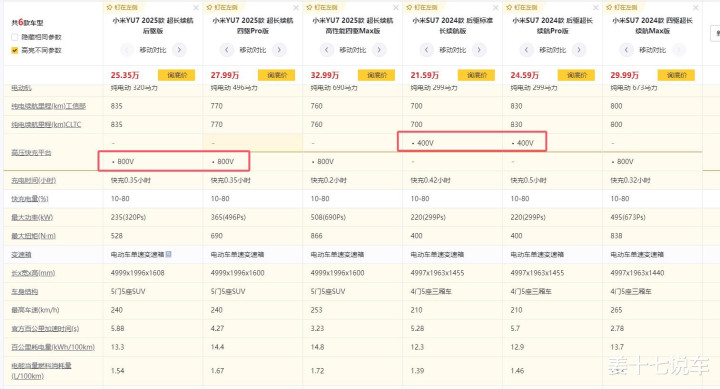
Task: Move 小米YU7 四驱Pro版 right with arrow
Action: 279,50
